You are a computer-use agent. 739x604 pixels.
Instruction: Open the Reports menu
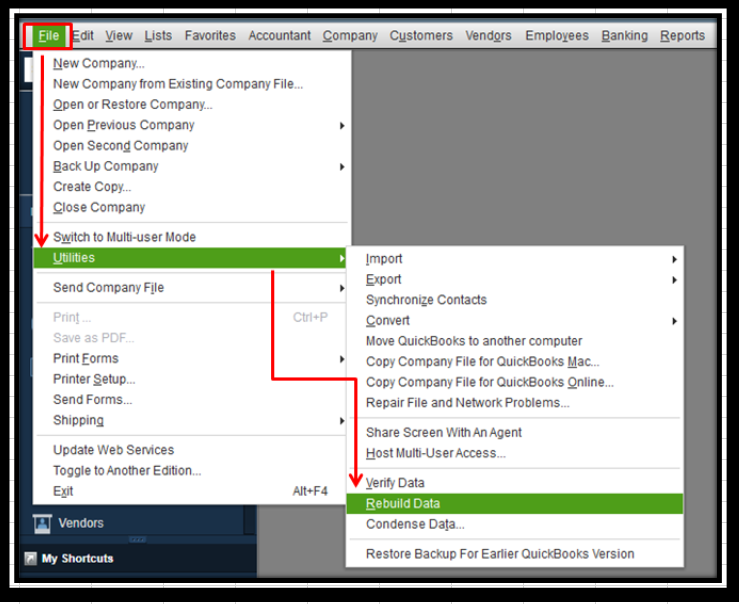click(682, 36)
